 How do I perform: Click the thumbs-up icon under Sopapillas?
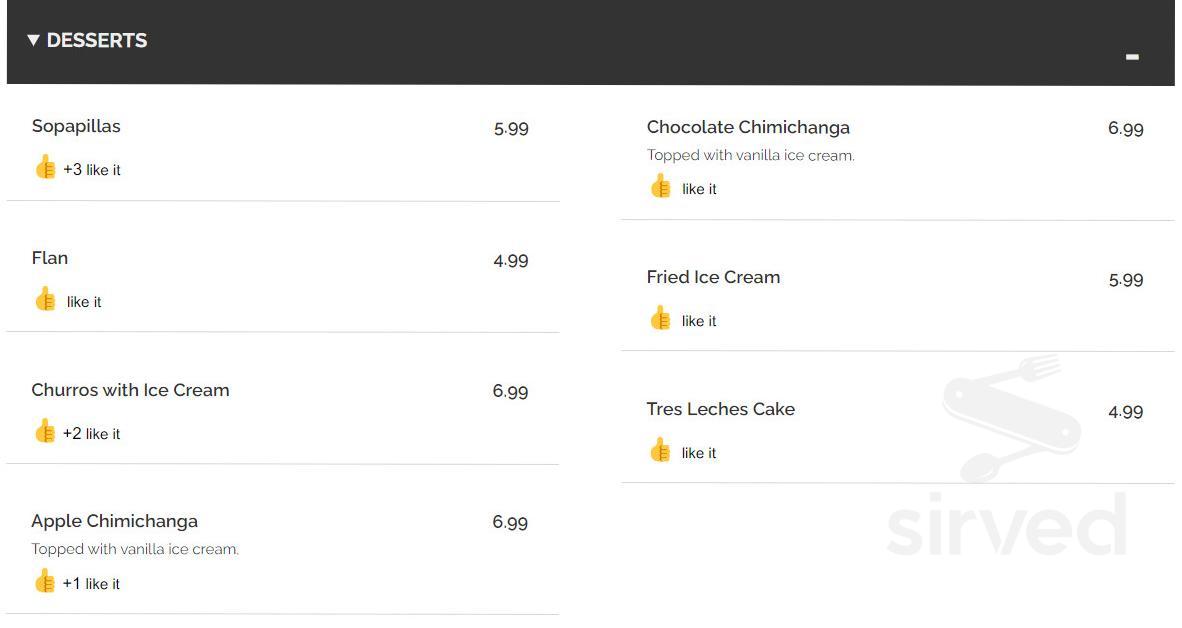[x=45, y=168]
